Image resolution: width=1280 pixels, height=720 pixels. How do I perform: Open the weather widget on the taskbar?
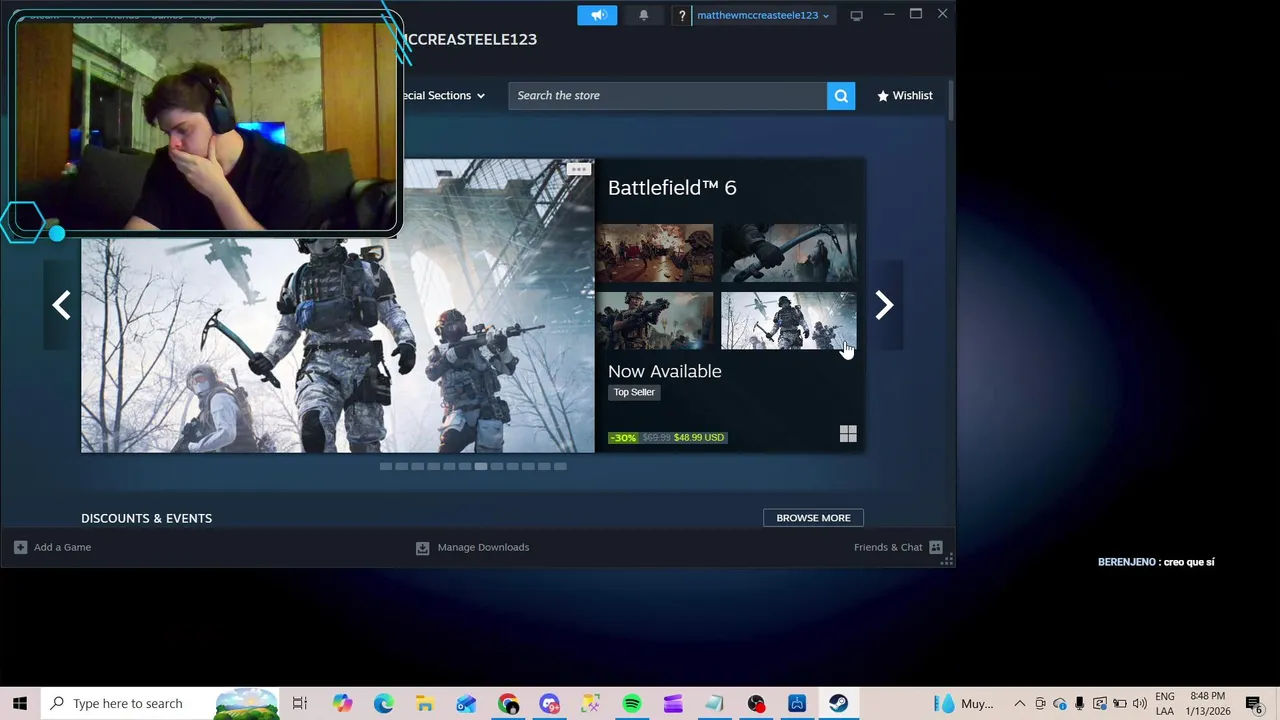(963, 704)
